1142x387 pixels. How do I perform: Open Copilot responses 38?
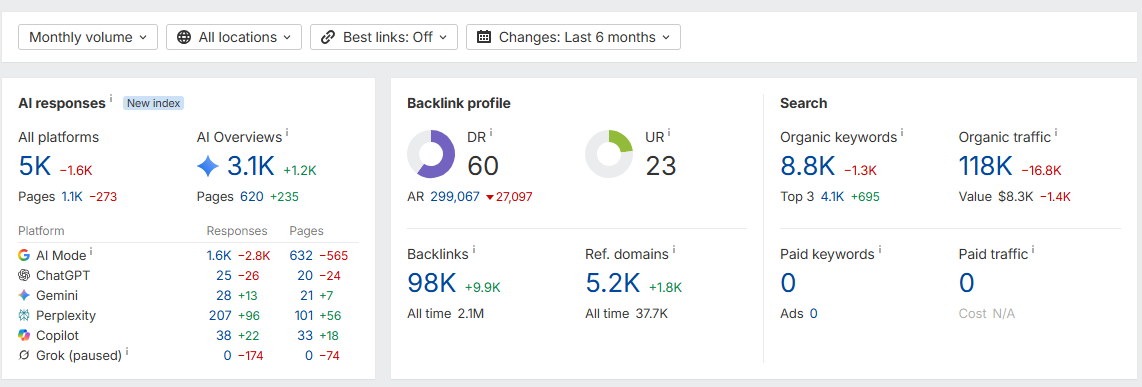pos(224,336)
